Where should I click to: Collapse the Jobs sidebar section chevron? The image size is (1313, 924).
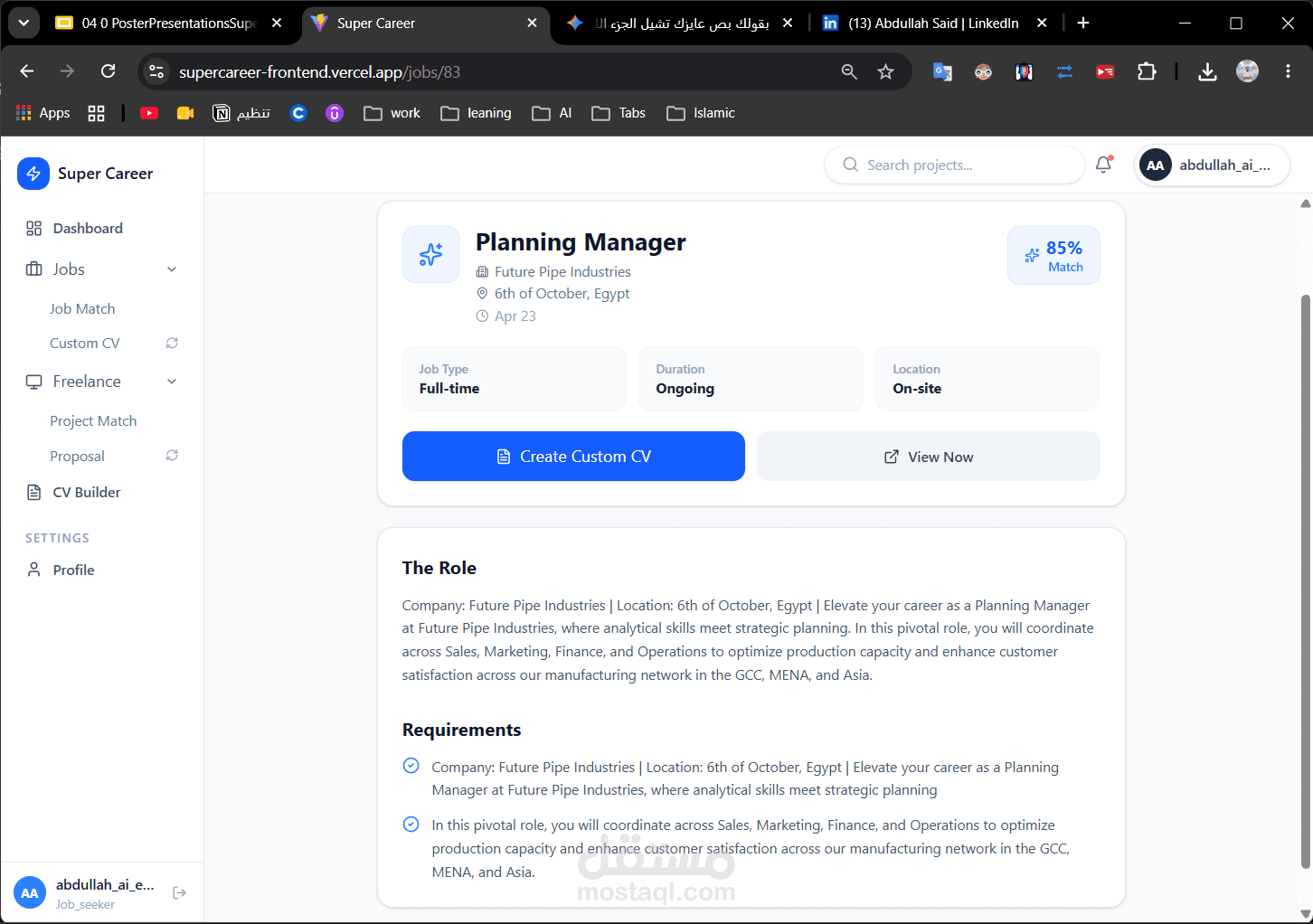click(172, 269)
